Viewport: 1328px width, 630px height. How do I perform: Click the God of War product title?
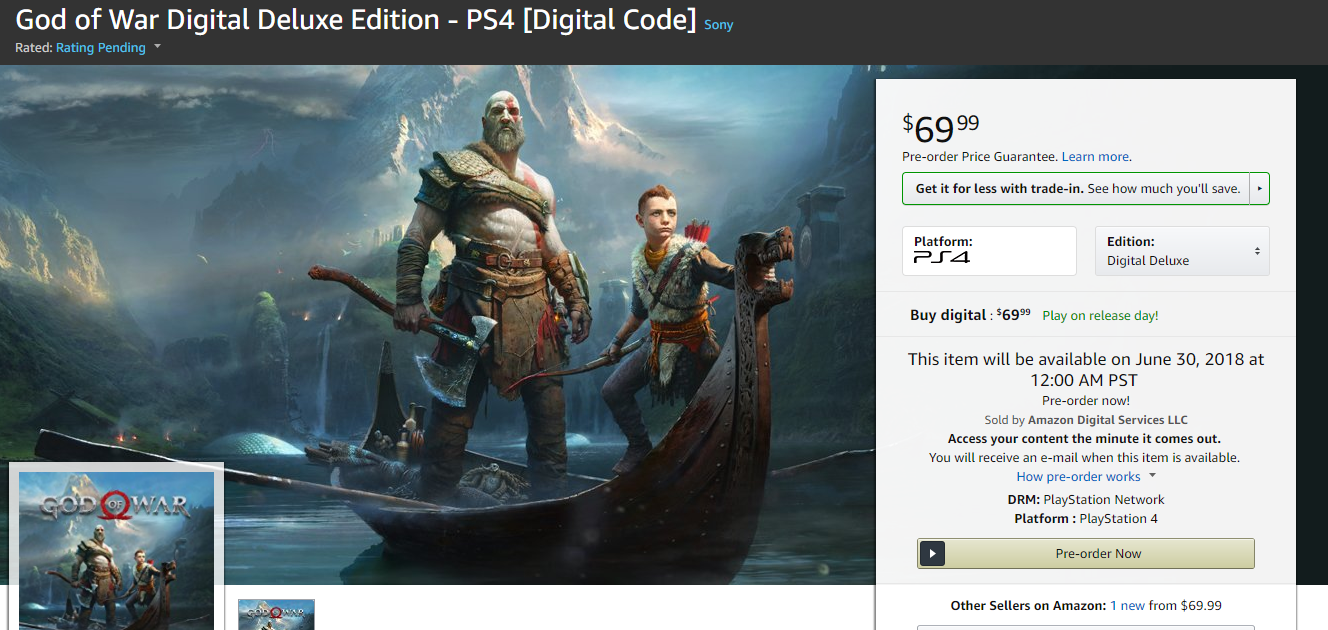pyautogui.click(x=355, y=19)
